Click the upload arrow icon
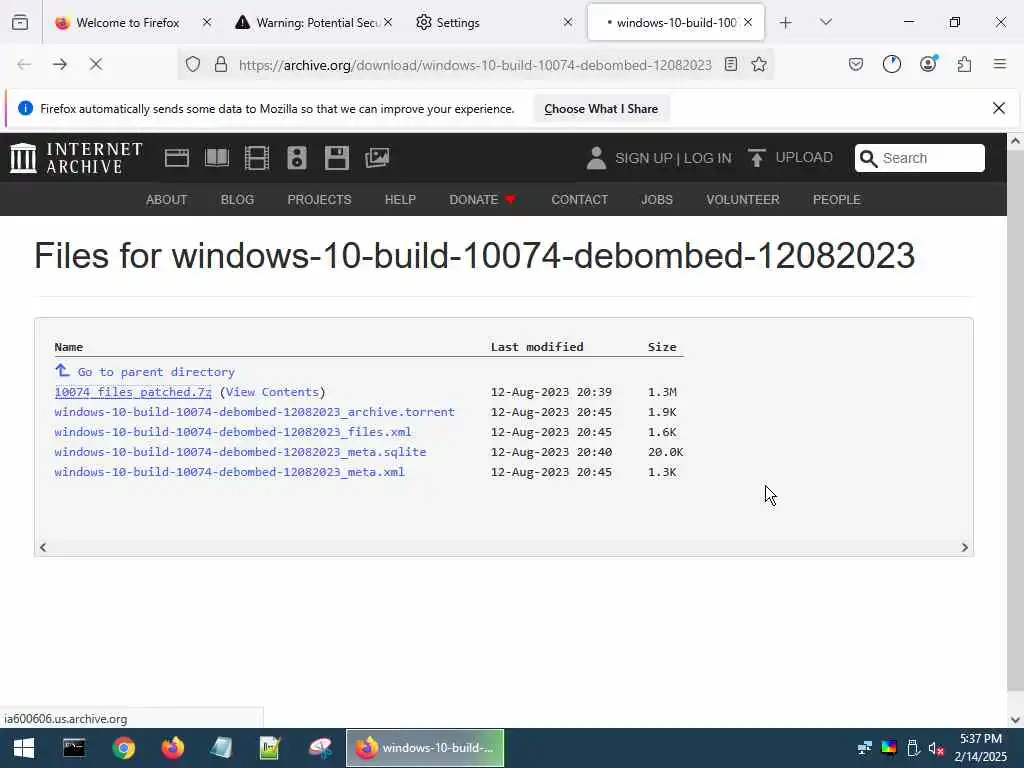This screenshot has height=768, width=1024. pyautogui.click(x=756, y=158)
